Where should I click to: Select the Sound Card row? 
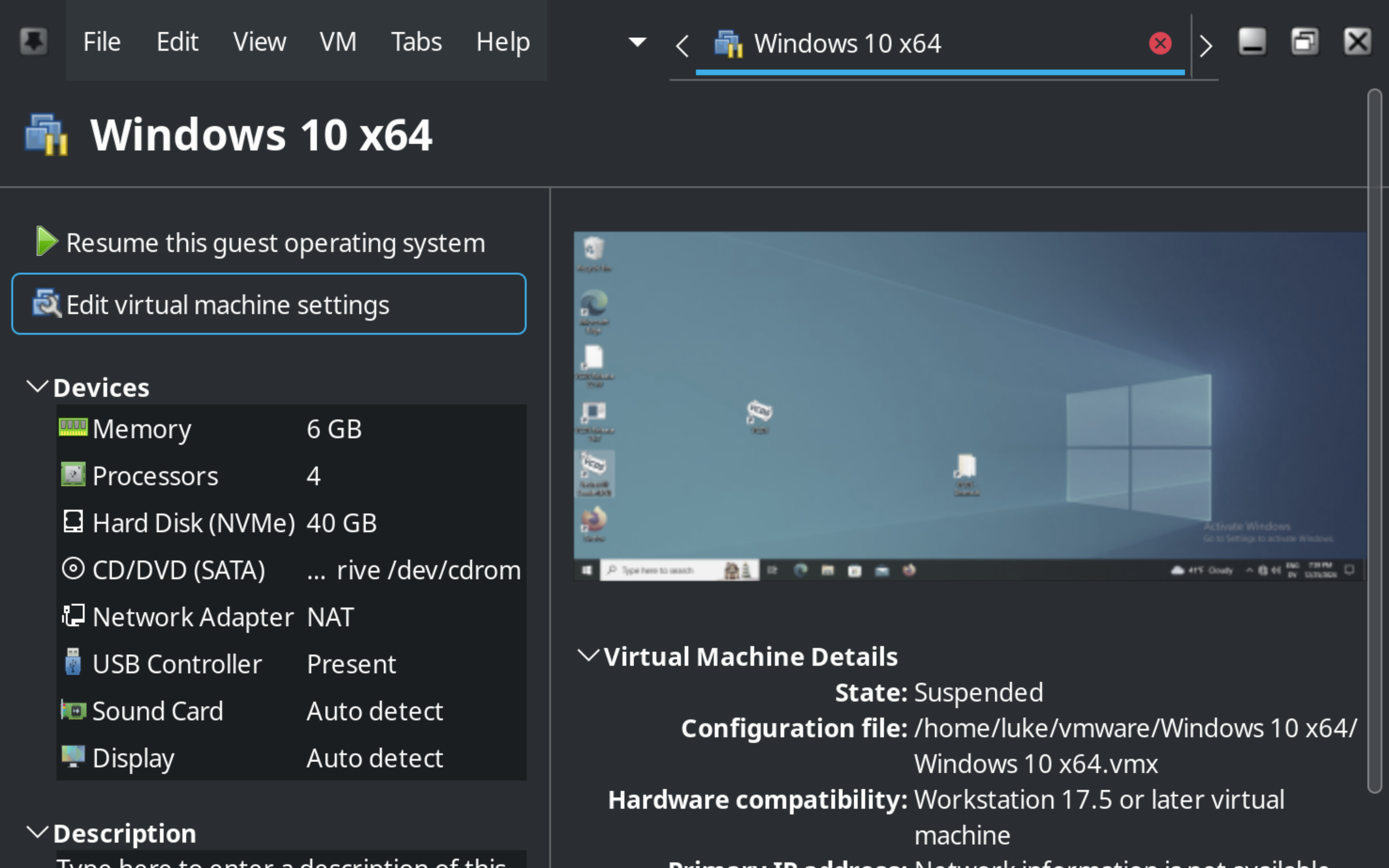pyautogui.click(x=291, y=711)
